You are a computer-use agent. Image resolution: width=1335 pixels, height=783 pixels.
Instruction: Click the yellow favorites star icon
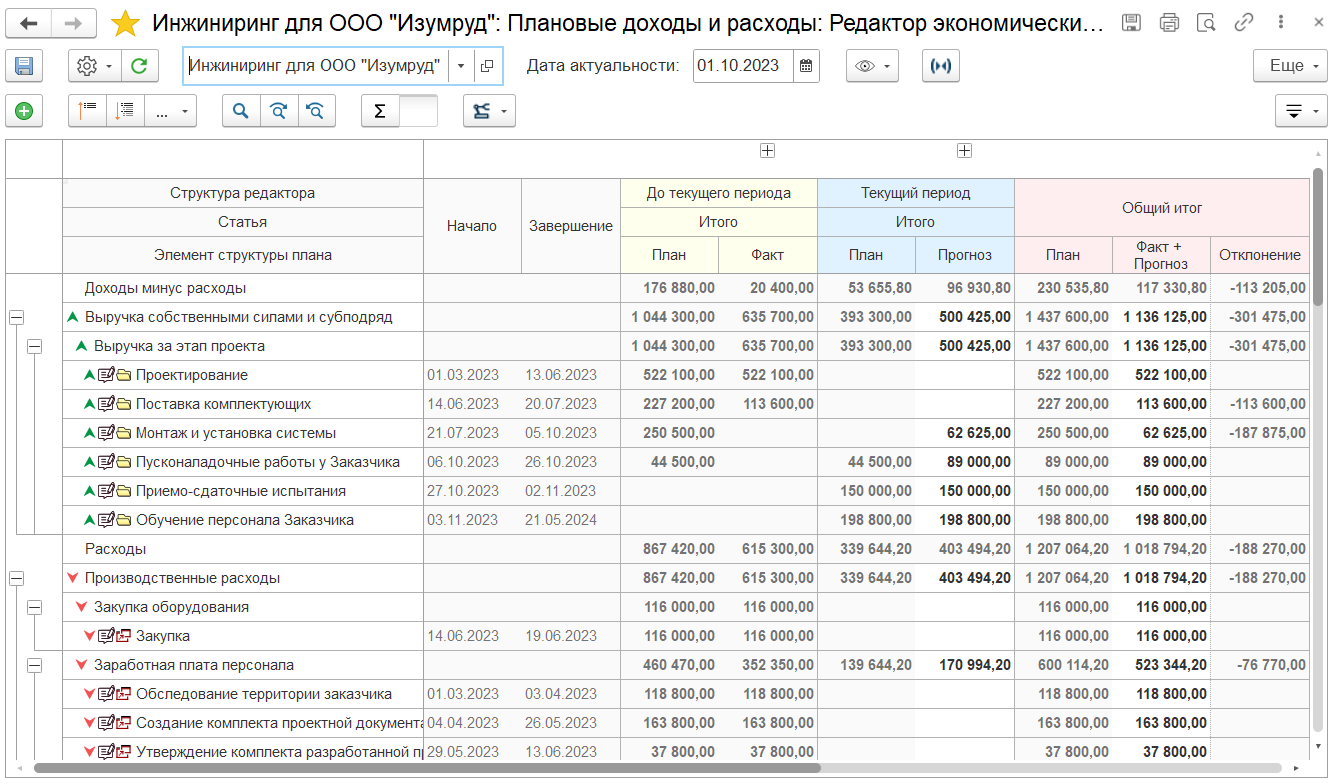click(125, 23)
